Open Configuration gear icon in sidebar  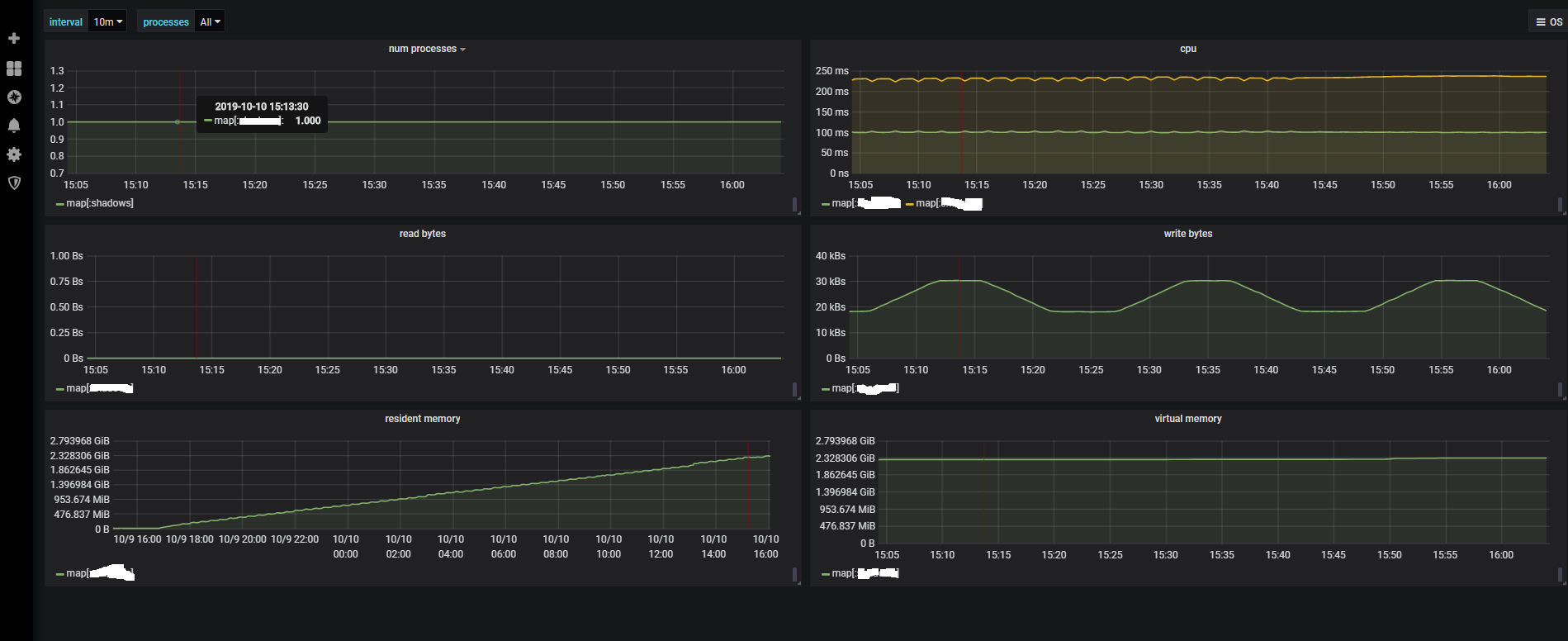point(14,154)
